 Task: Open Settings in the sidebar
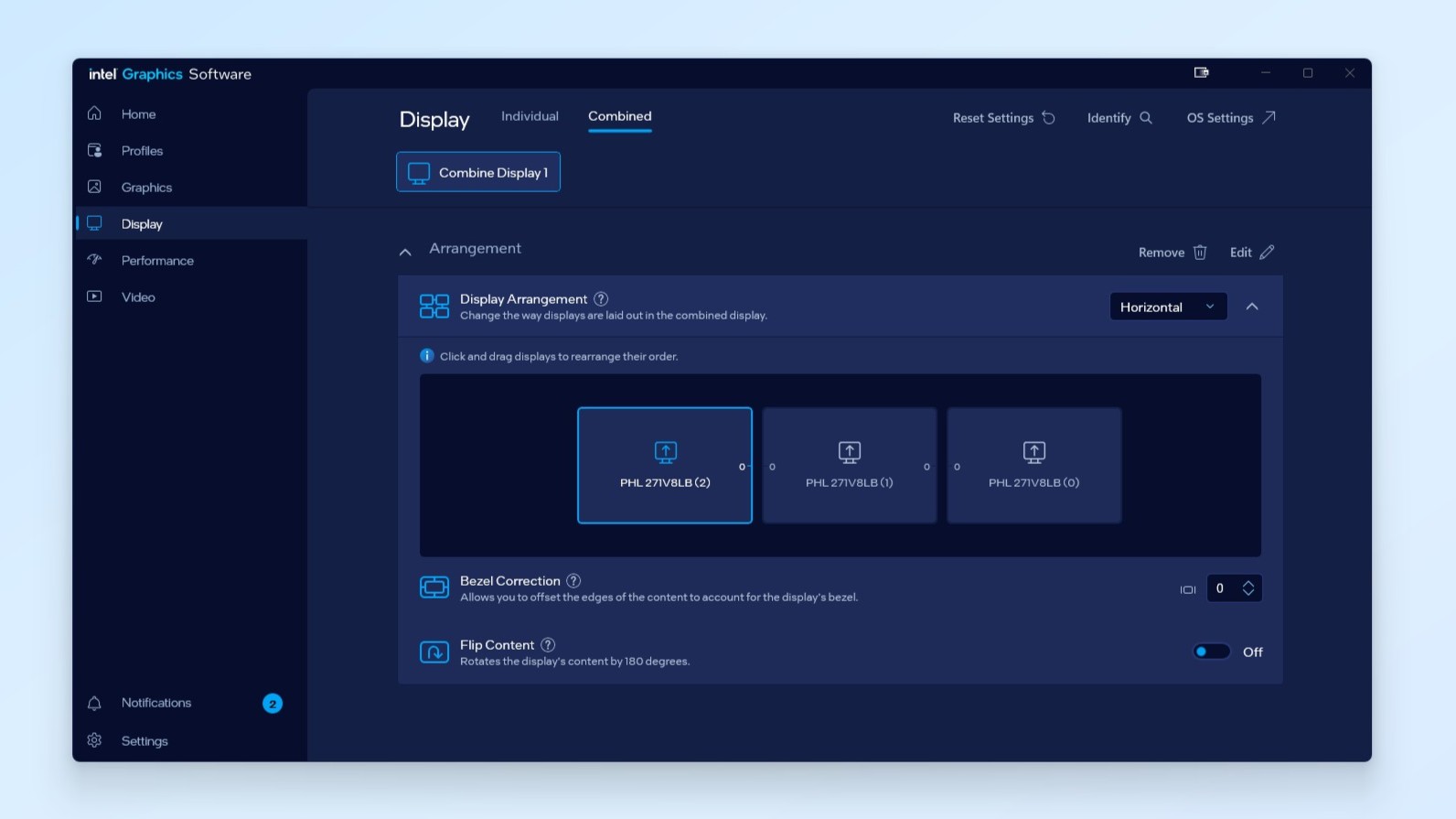click(190, 741)
